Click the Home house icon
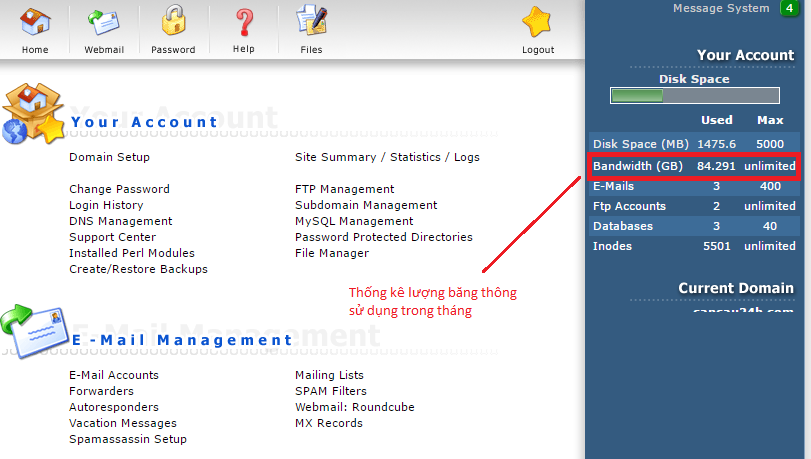This screenshot has height=459, width=811. pyautogui.click(x=35, y=23)
